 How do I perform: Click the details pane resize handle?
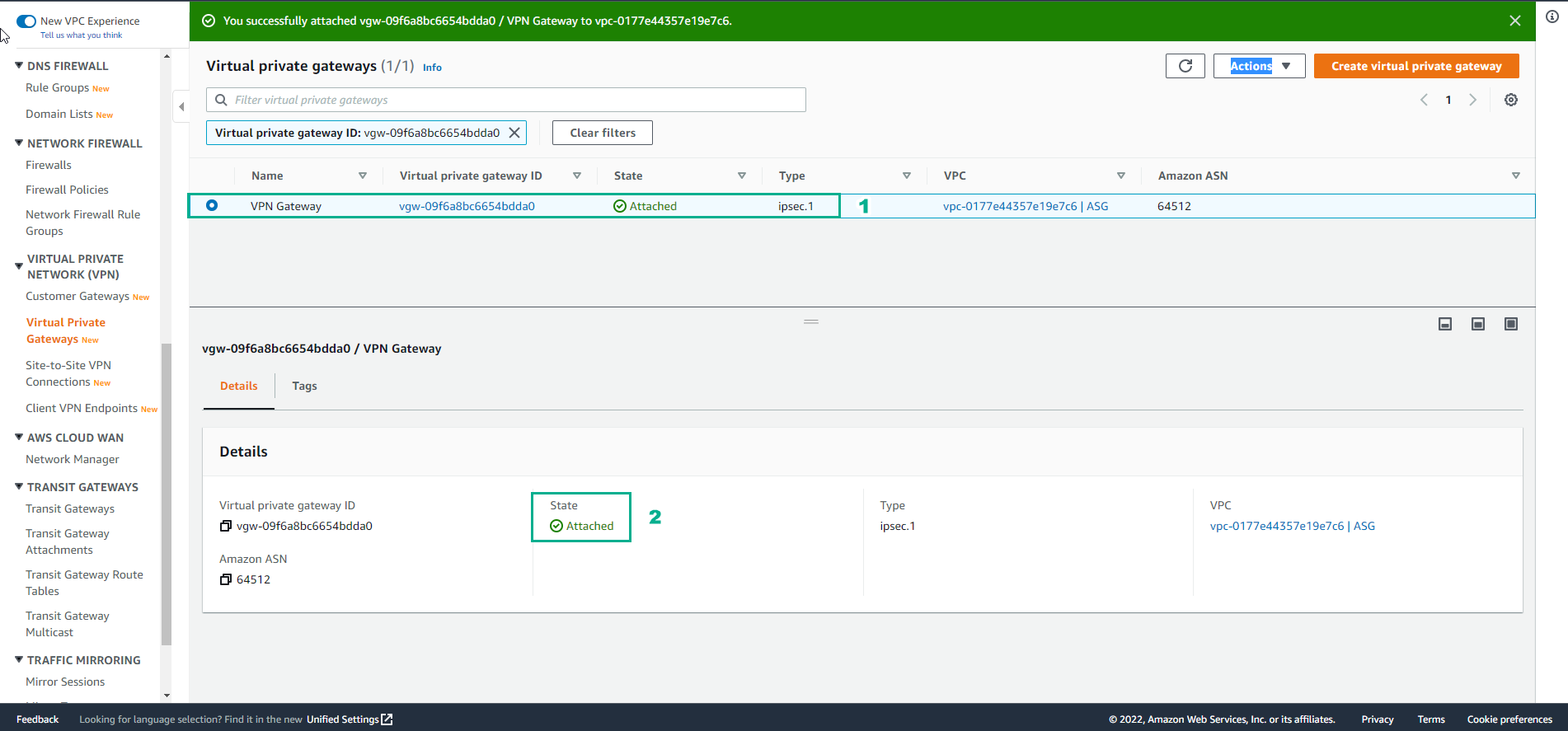pyautogui.click(x=811, y=321)
